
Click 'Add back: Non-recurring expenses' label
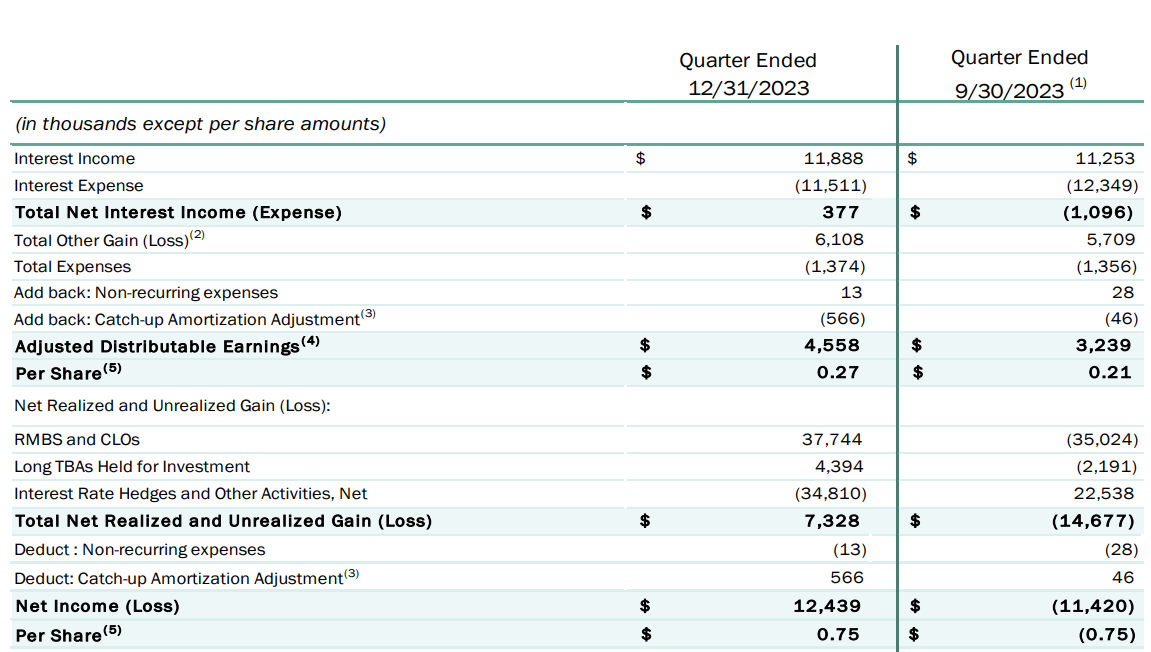click(x=146, y=293)
